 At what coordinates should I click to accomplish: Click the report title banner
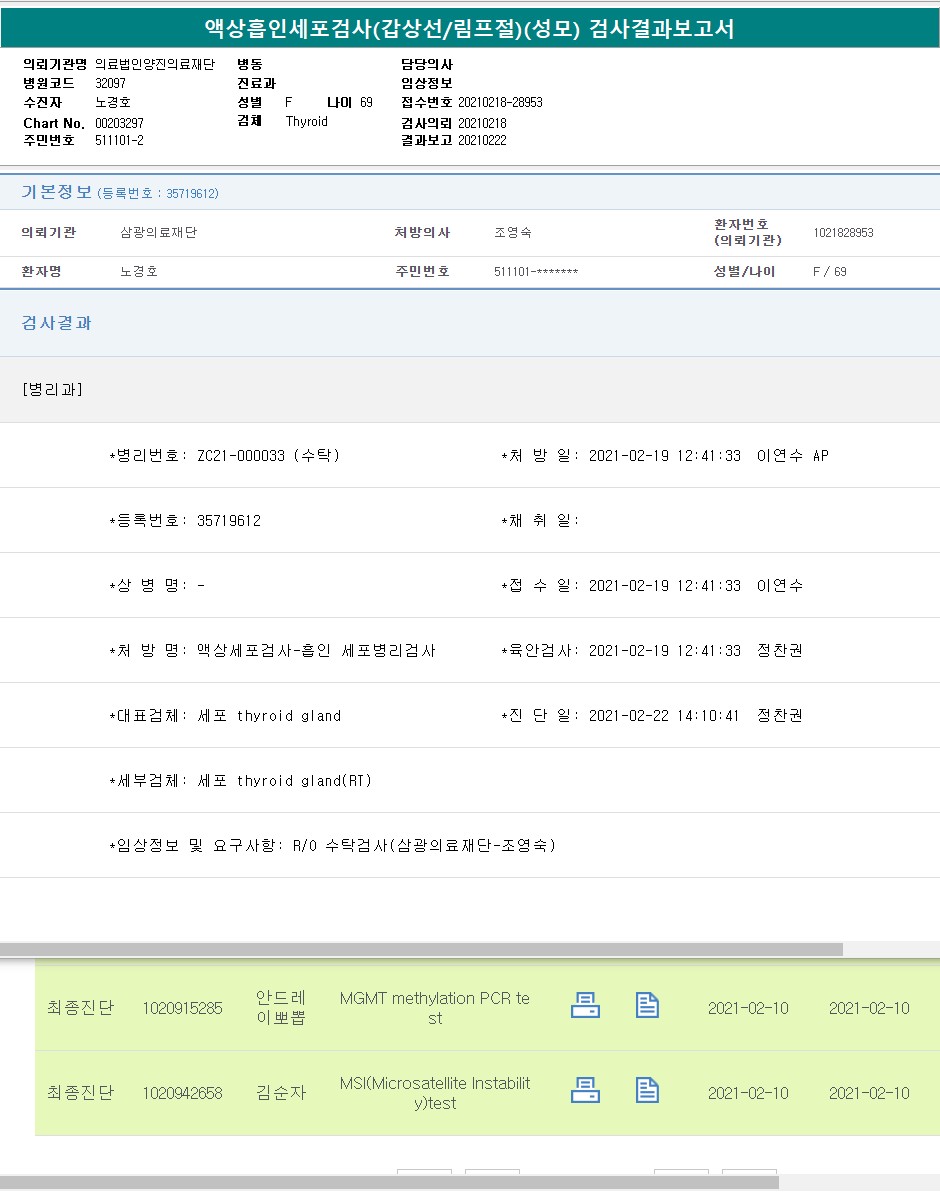coord(469,29)
